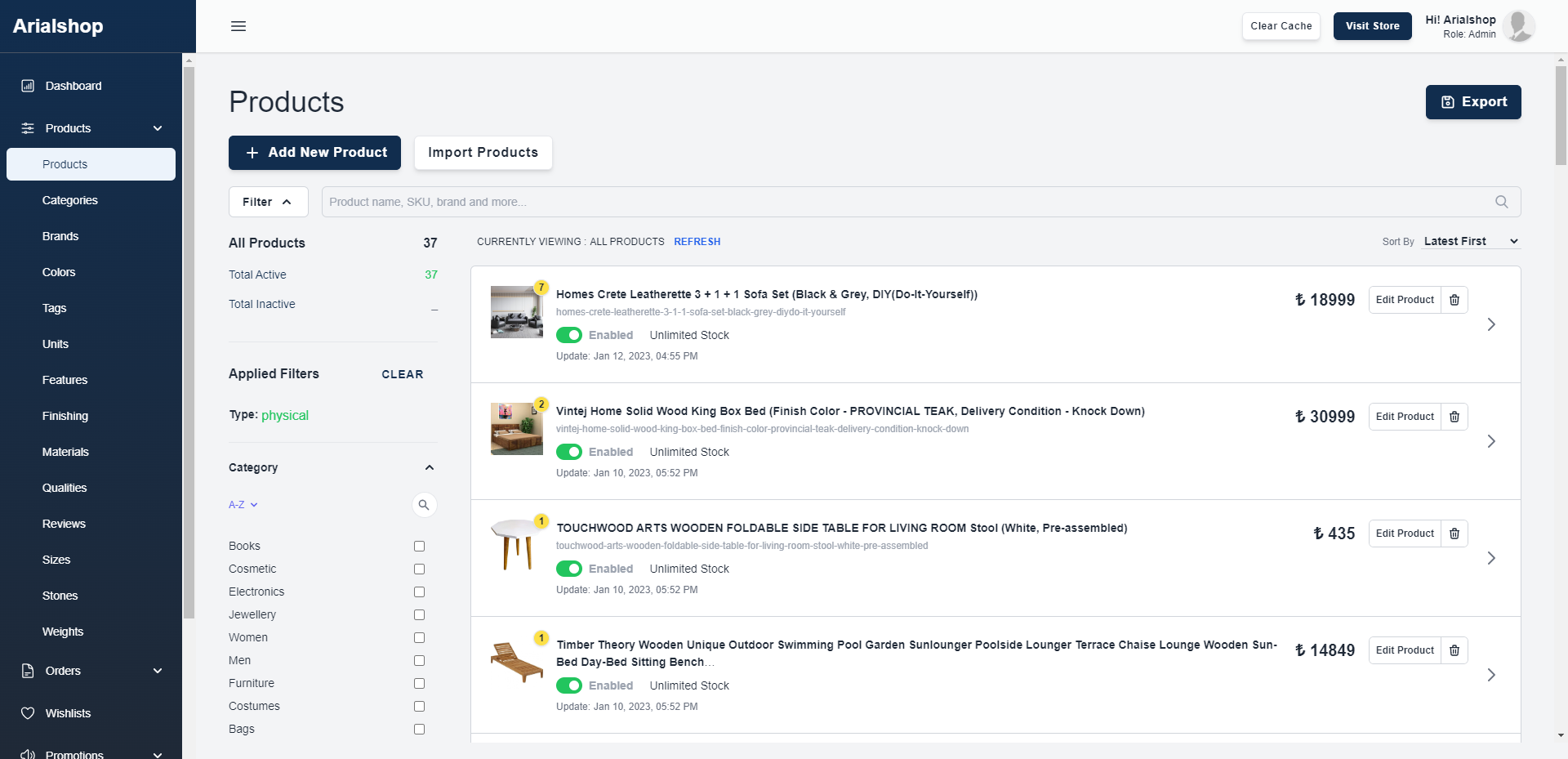Check the Costumes category checkbox
This screenshot has width=1568, height=759.
[419, 706]
